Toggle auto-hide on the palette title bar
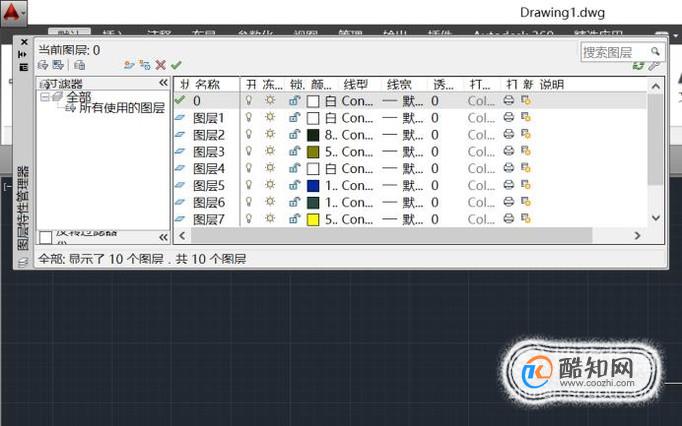Viewport: 682px width, 426px height. click(23, 54)
